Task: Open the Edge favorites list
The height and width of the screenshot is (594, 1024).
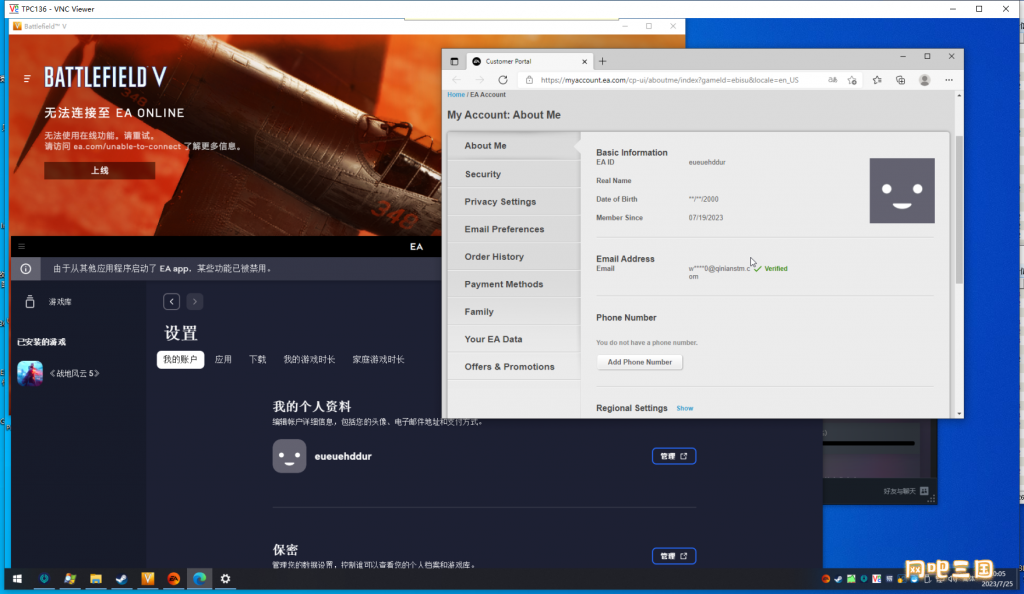Action: click(x=877, y=80)
